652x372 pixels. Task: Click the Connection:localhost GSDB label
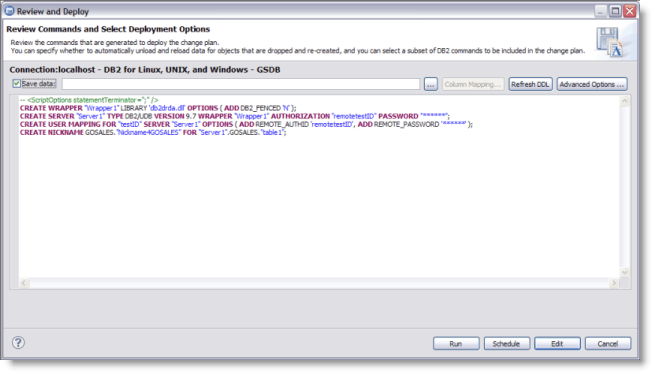click(145, 70)
